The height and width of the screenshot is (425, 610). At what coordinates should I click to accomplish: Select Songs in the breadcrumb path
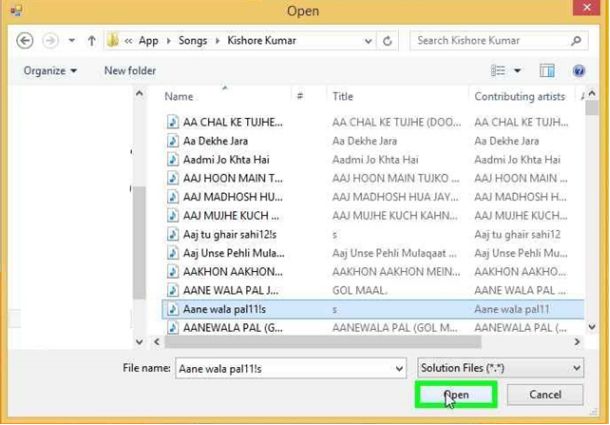point(193,40)
